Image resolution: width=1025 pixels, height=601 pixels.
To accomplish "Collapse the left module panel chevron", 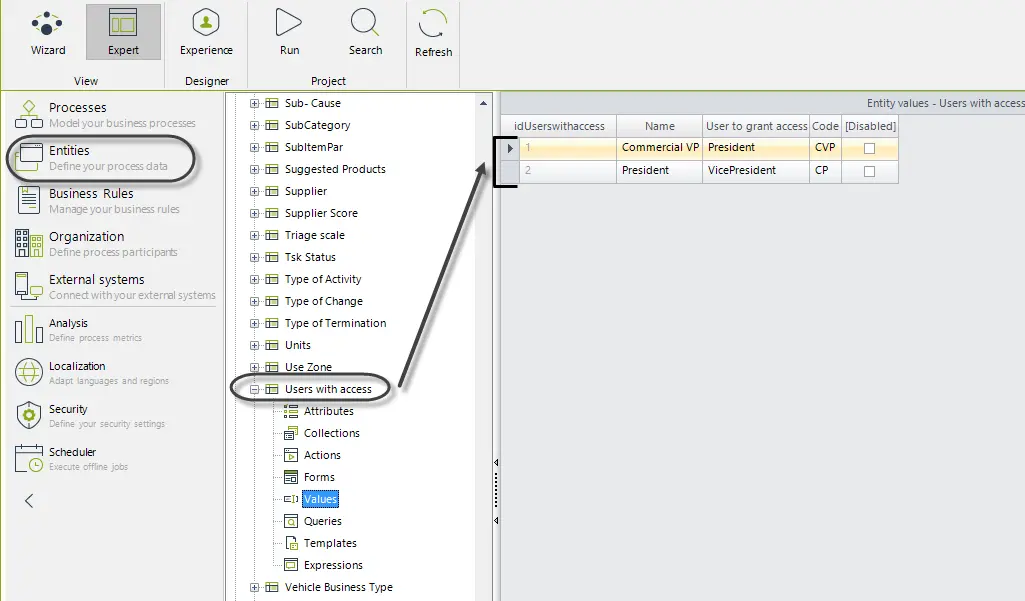I will pyautogui.click(x=29, y=501).
